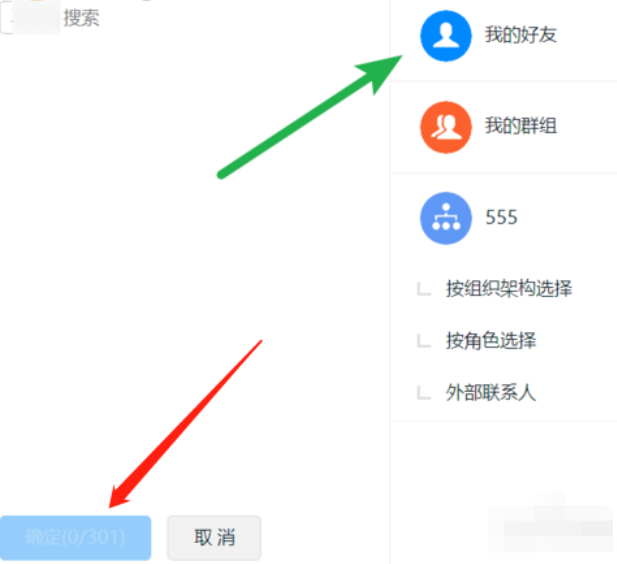The image size is (617, 564).
Task: Click the branch marker beside 外部联系人
Action: coord(424,393)
